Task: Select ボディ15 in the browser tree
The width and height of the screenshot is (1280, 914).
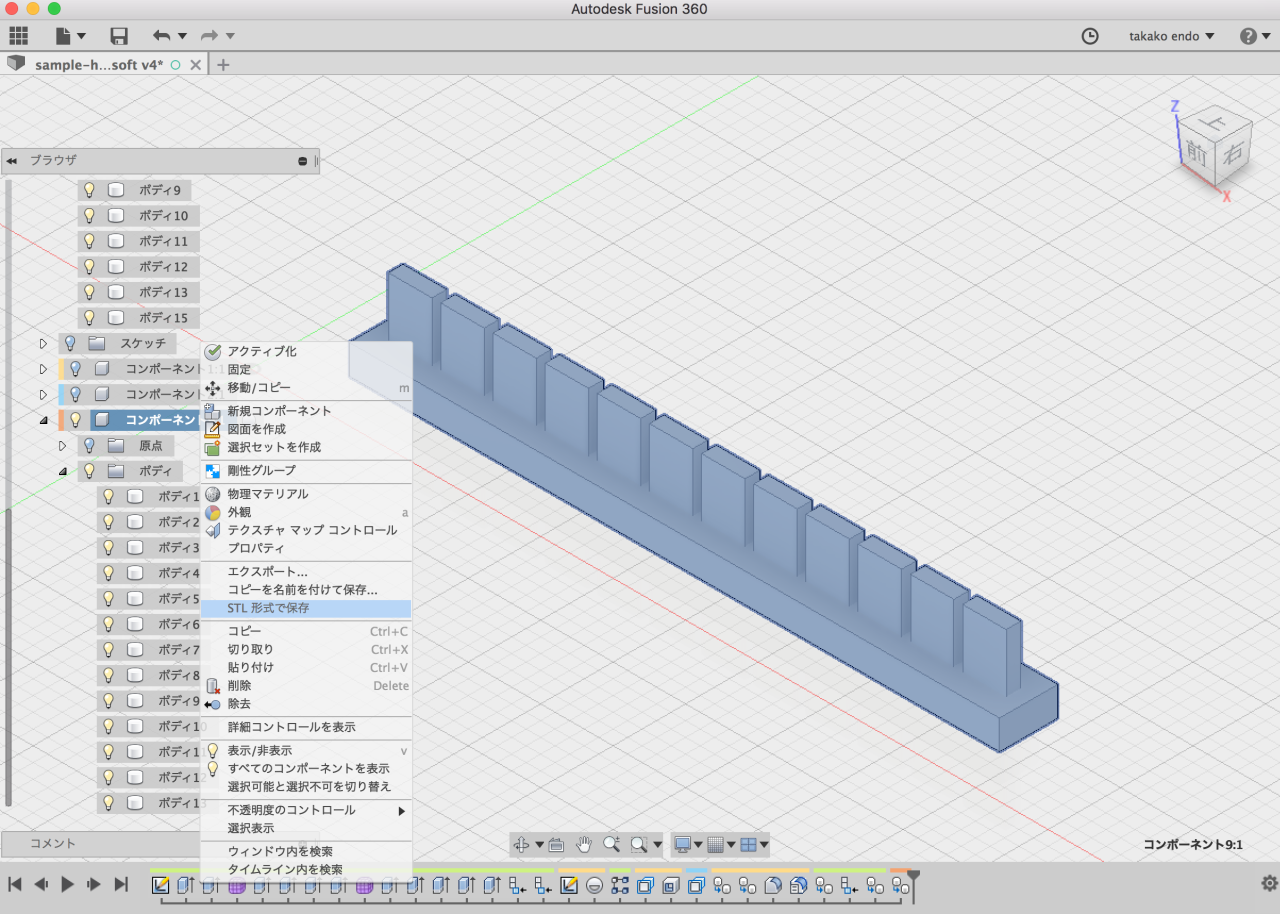Action: tap(163, 318)
